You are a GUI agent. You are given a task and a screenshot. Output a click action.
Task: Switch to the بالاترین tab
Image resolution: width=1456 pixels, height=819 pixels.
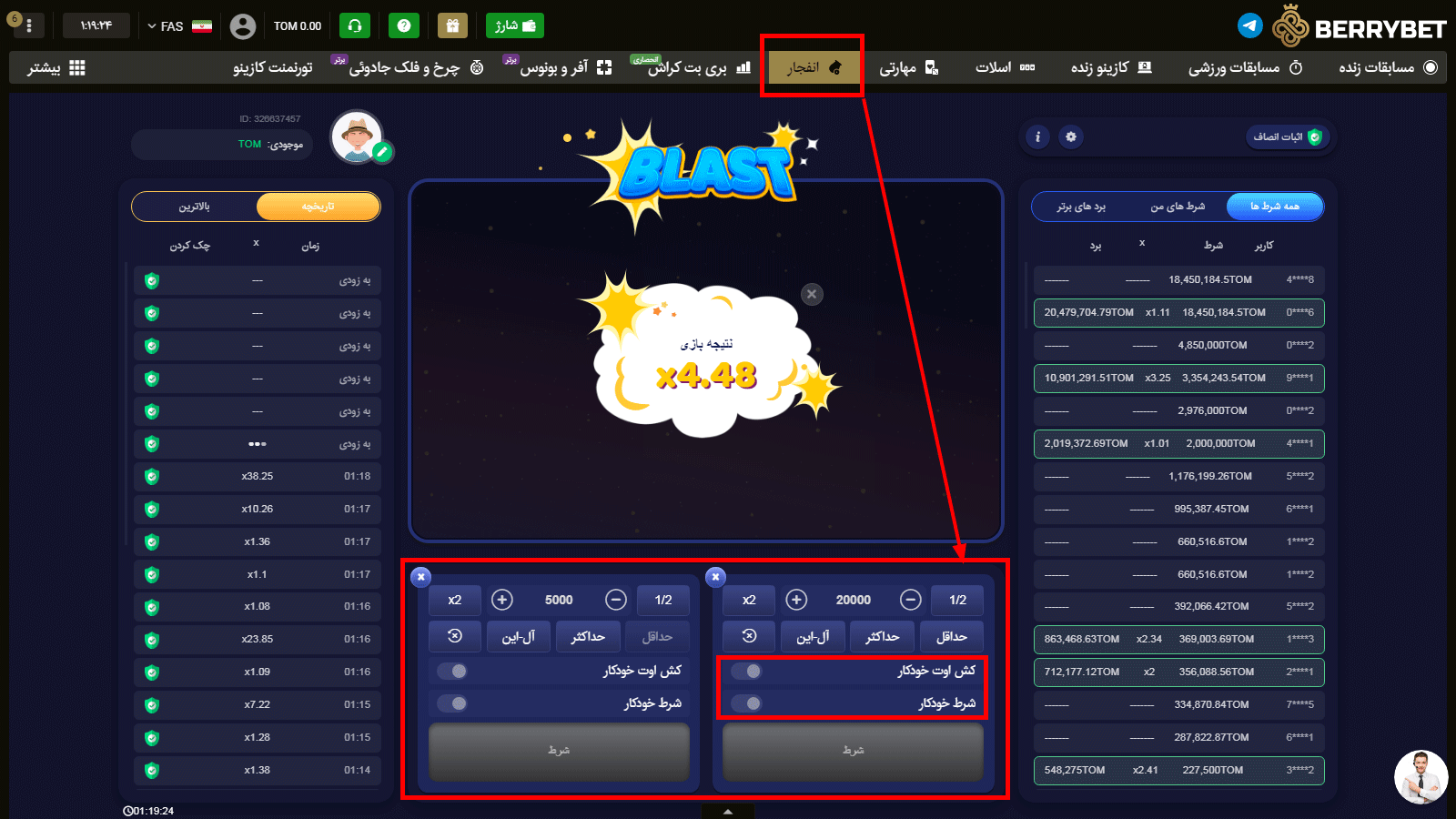point(194,207)
